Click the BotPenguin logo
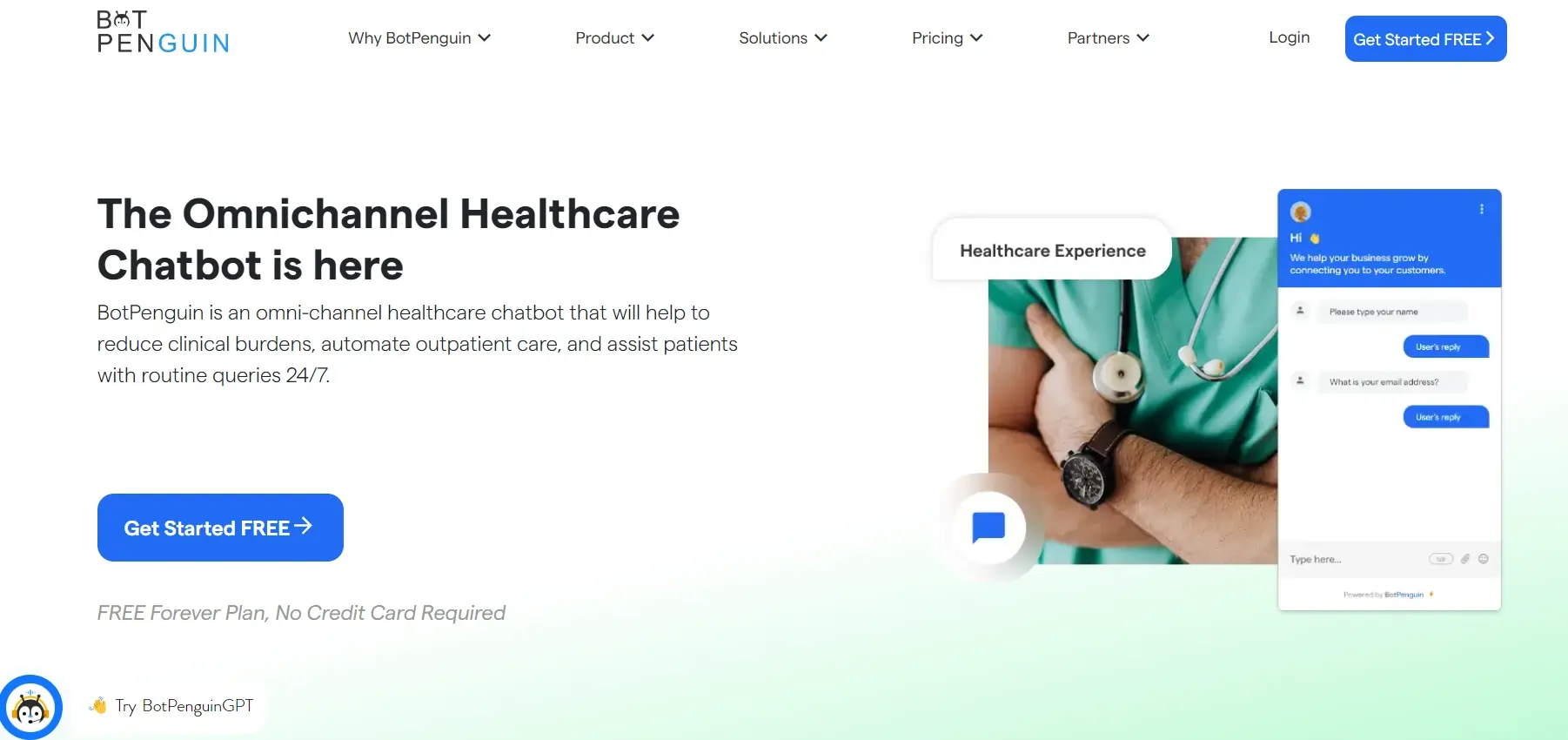Image resolution: width=1568 pixels, height=740 pixels. (163, 32)
